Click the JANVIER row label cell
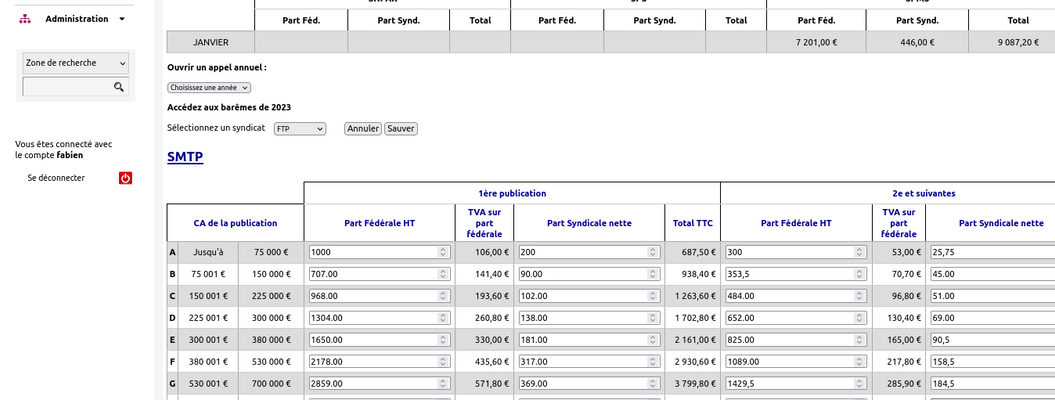The width and height of the screenshot is (1055, 400). [211, 42]
